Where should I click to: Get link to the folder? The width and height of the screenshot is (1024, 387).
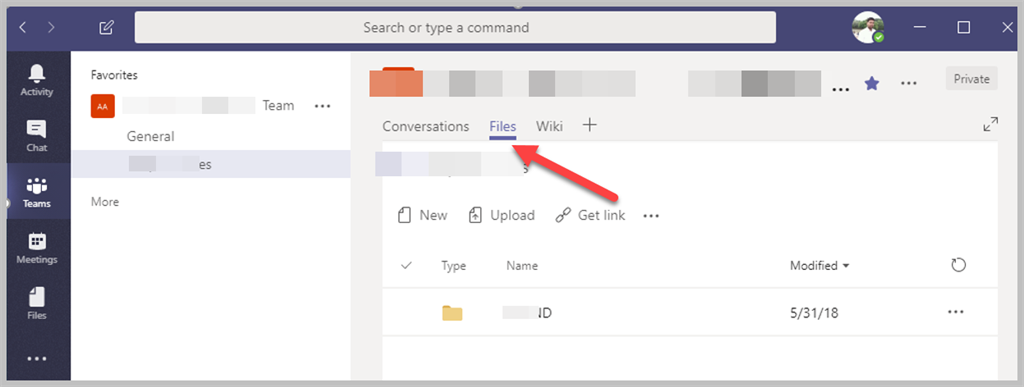pyautogui.click(x=590, y=215)
